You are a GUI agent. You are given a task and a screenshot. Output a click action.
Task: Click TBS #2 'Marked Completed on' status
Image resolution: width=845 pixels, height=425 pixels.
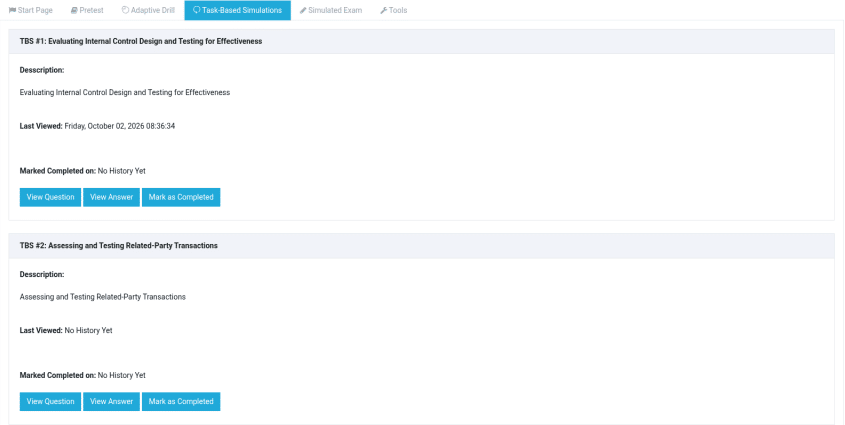click(x=83, y=375)
